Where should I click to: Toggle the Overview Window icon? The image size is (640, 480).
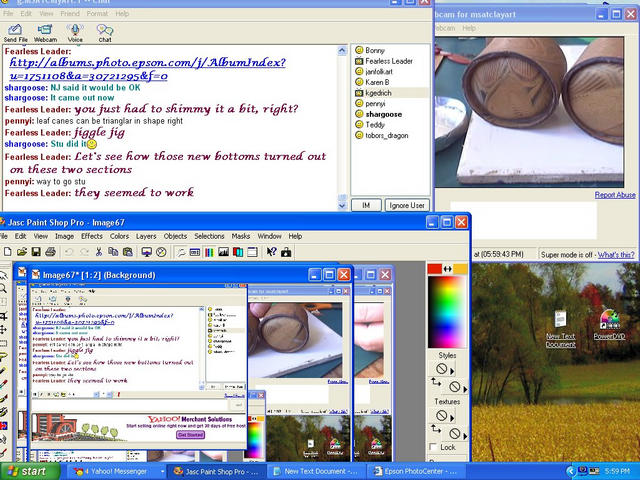point(252,252)
